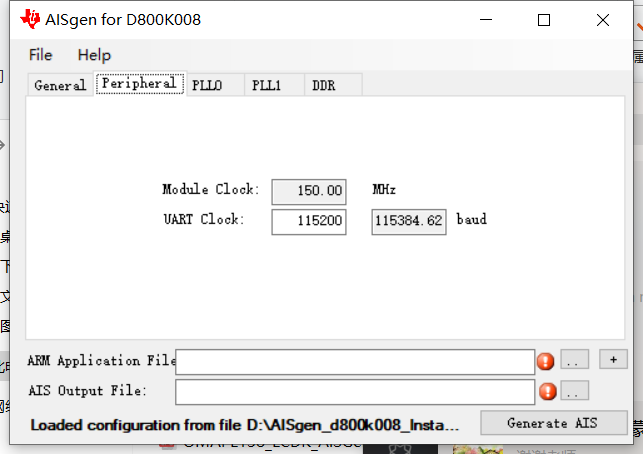Viewport: 643px width, 454px height.
Task: Minimize the AISgen window
Action: (486, 20)
